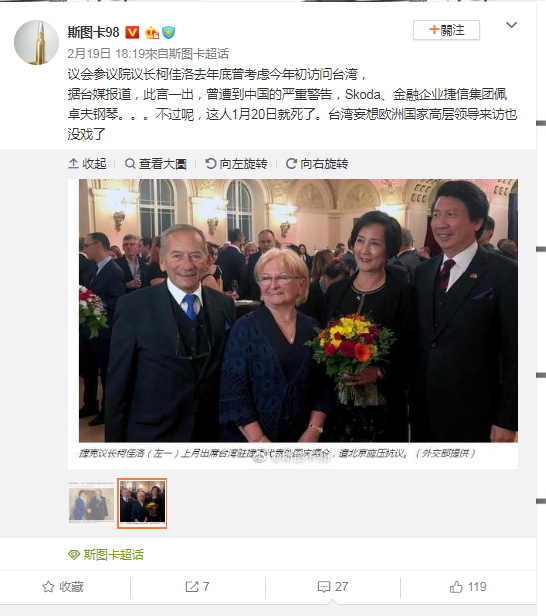Click the 收藏 star favorite icon
The height and width of the screenshot is (616, 546).
pos(48,587)
